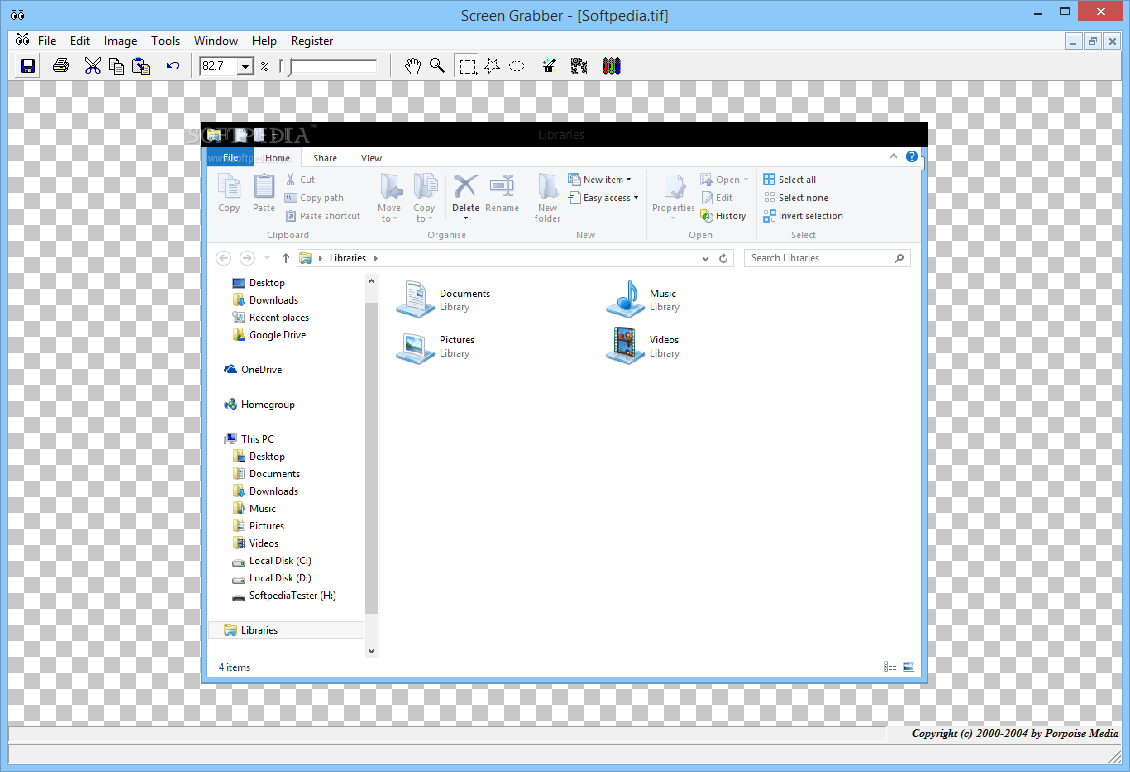Open the color effects wand tool
This screenshot has height=772, width=1130.
point(548,66)
